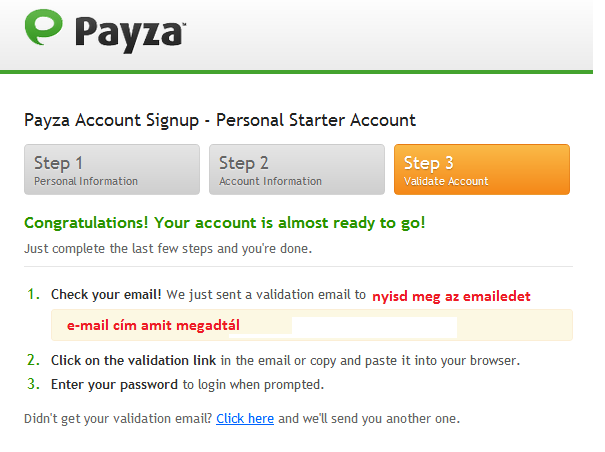Click the green Payza speech-bubble logo icon
Screen dimensions: 605x452
click(x=43, y=27)
